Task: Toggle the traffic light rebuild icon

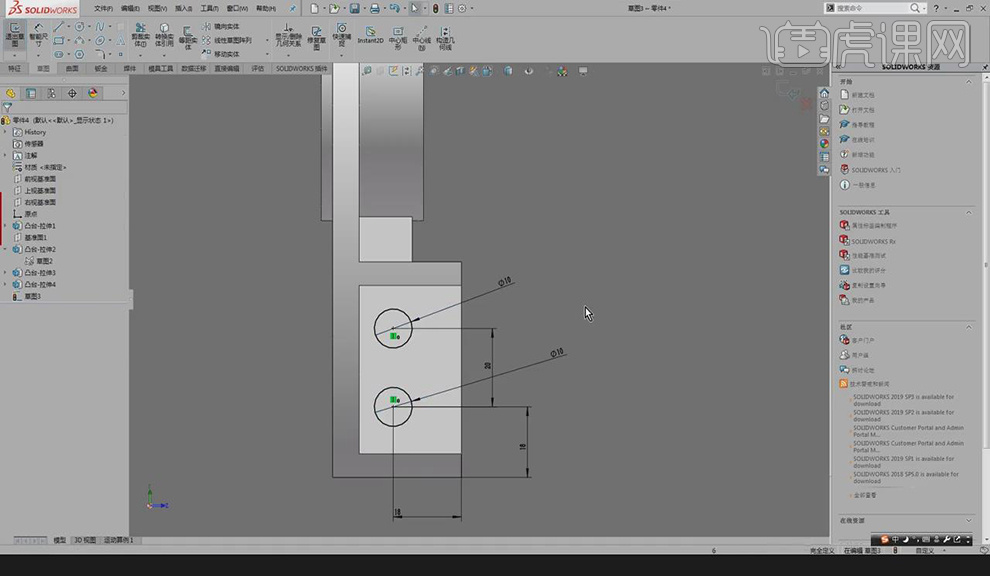Action: (x=435, y=8)
